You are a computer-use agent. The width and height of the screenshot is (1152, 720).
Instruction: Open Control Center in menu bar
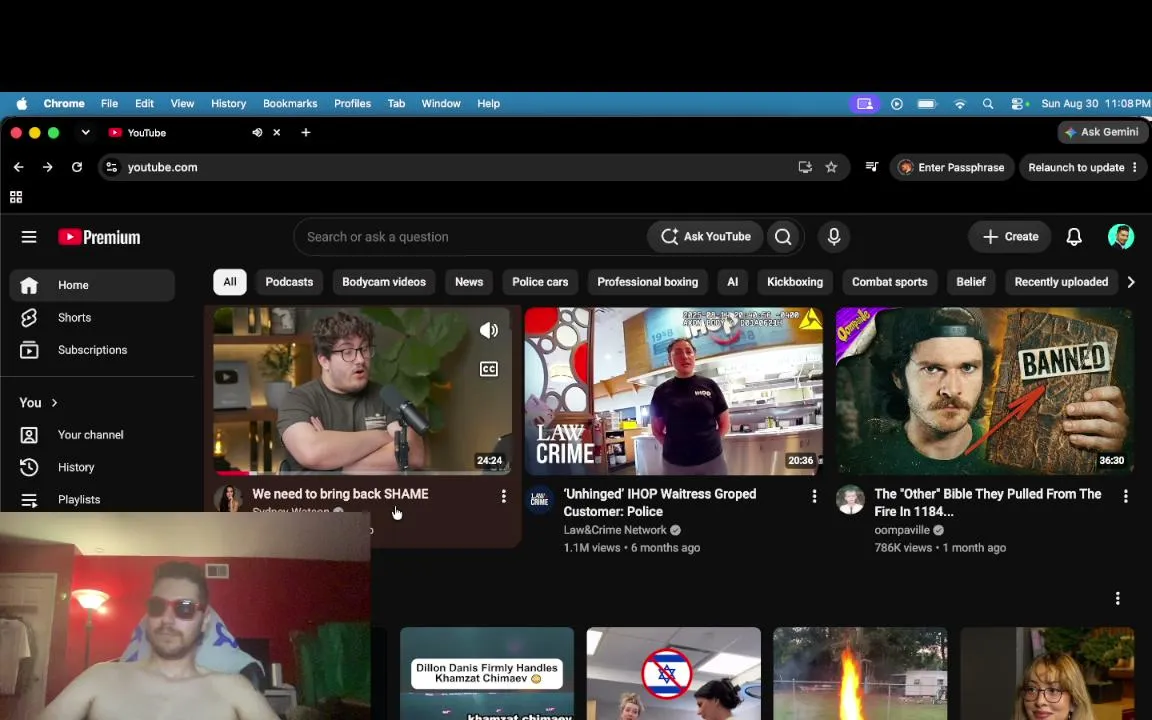(x=1019, y=104)
